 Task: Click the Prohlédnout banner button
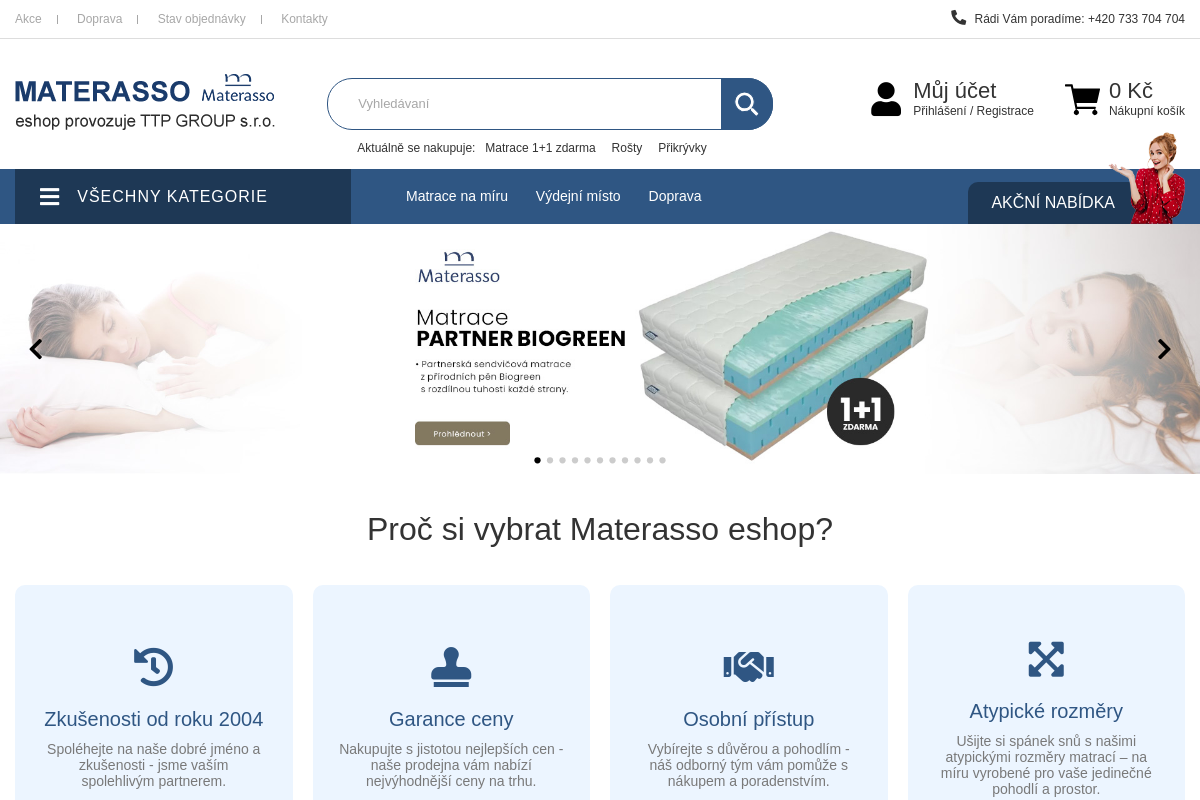click(462, 433)
